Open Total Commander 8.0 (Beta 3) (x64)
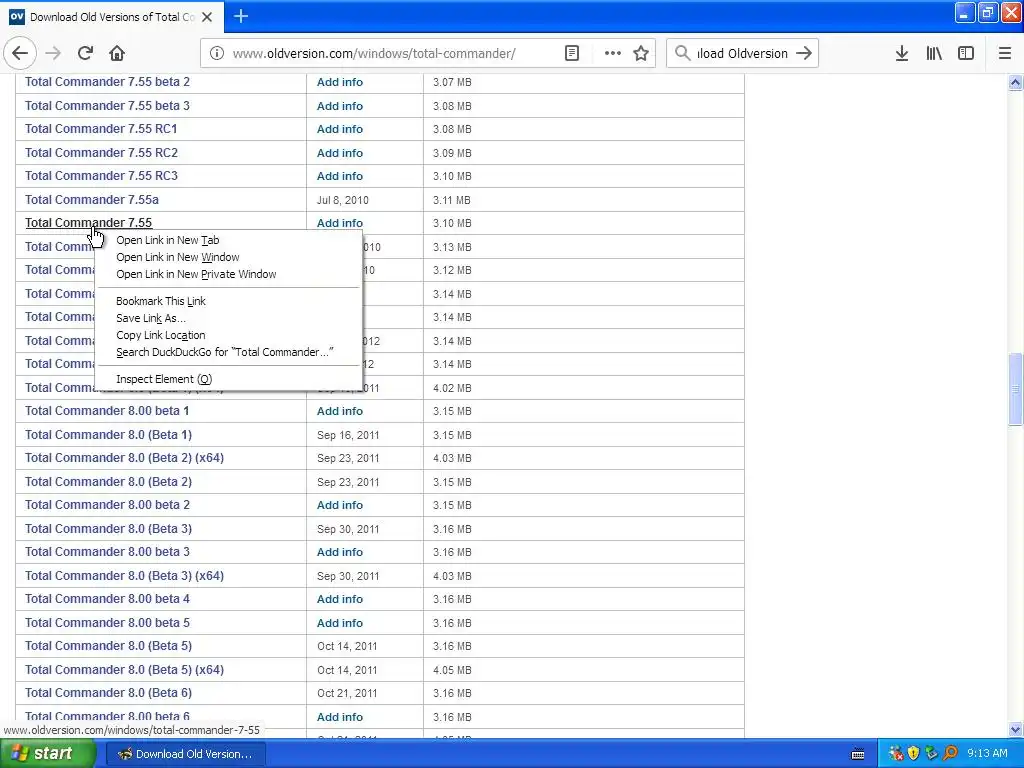Viewport: 1024px width, 768px height. [124, 576]
